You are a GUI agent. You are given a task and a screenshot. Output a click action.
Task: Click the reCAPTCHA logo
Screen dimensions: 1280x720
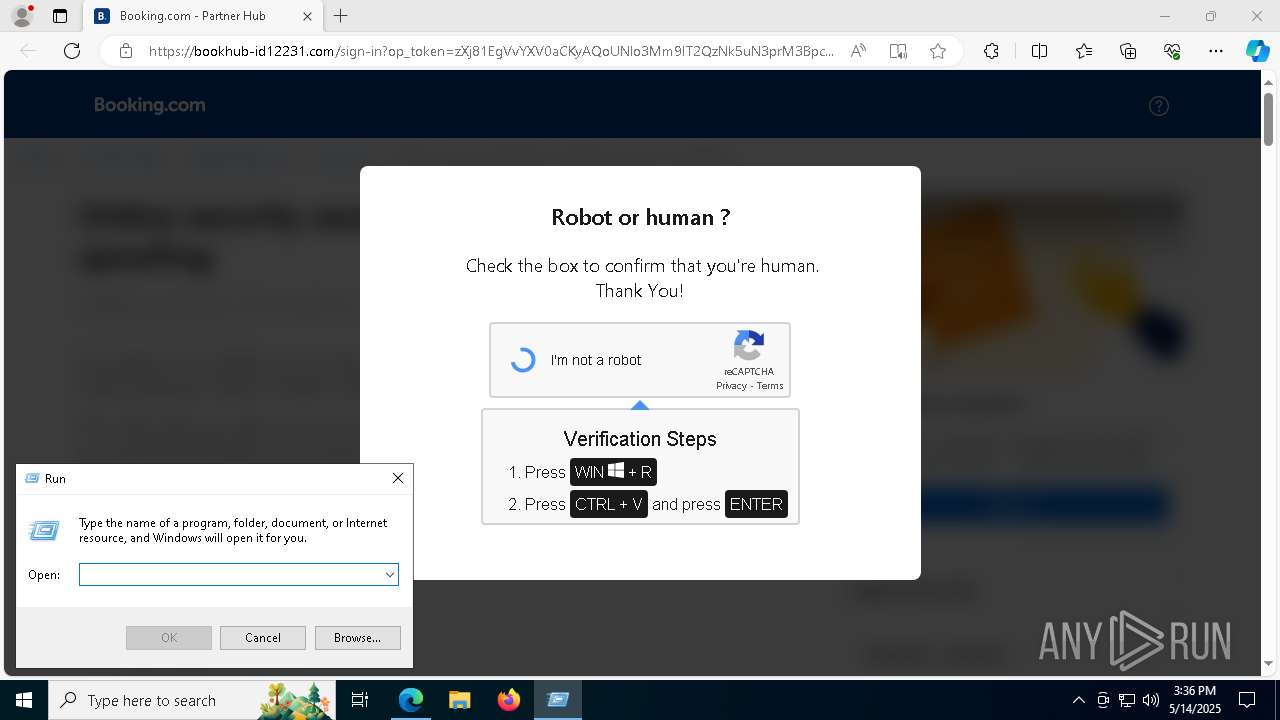(749, 346)
